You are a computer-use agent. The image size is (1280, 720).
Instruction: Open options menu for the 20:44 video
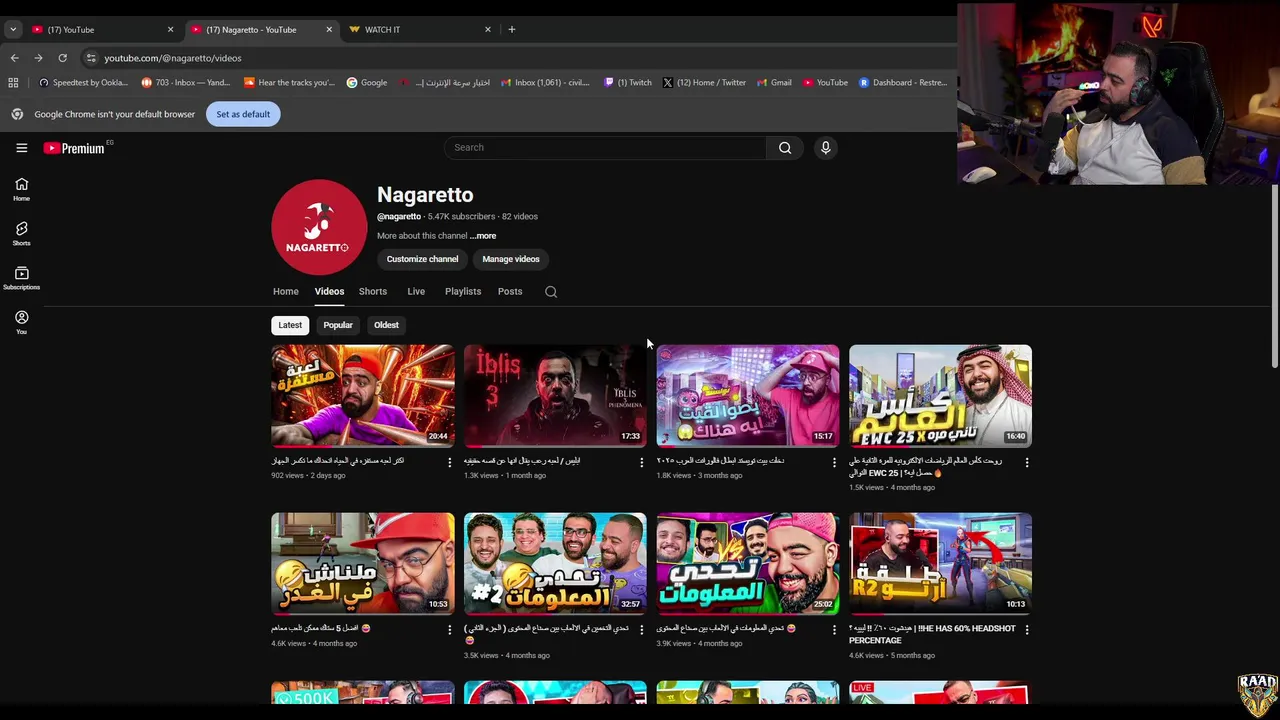point(449,462)
